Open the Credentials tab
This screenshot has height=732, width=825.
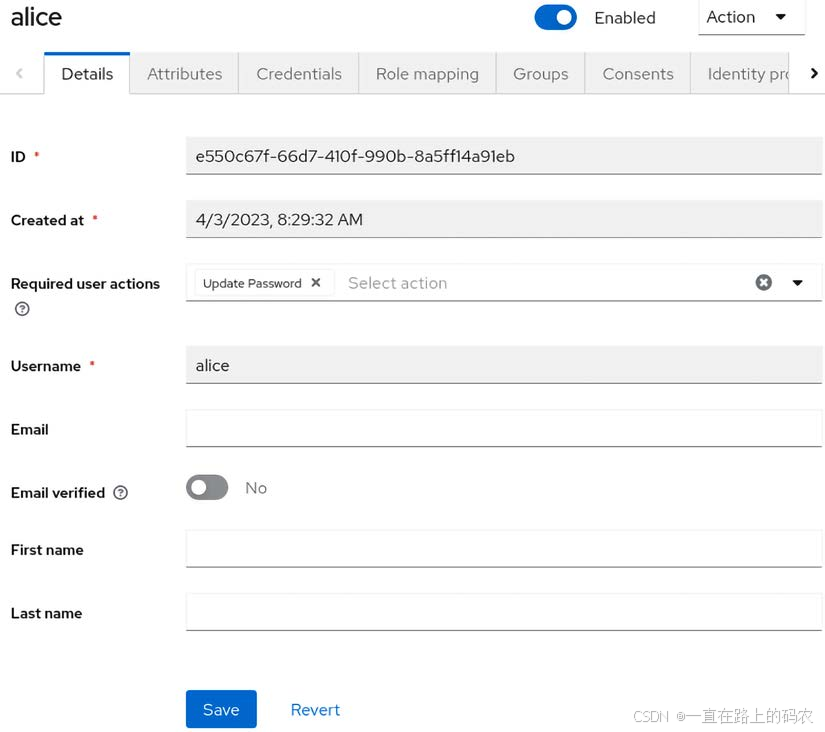(299, 74)
